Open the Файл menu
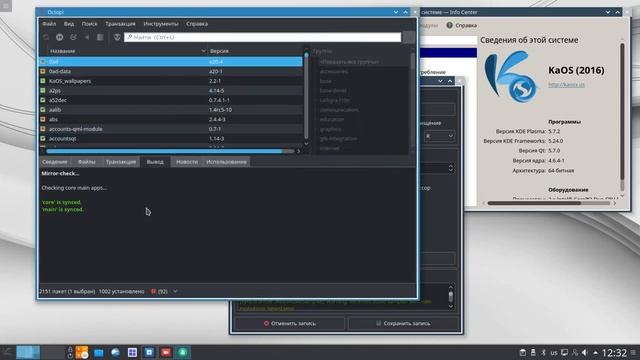 [49, 24]
